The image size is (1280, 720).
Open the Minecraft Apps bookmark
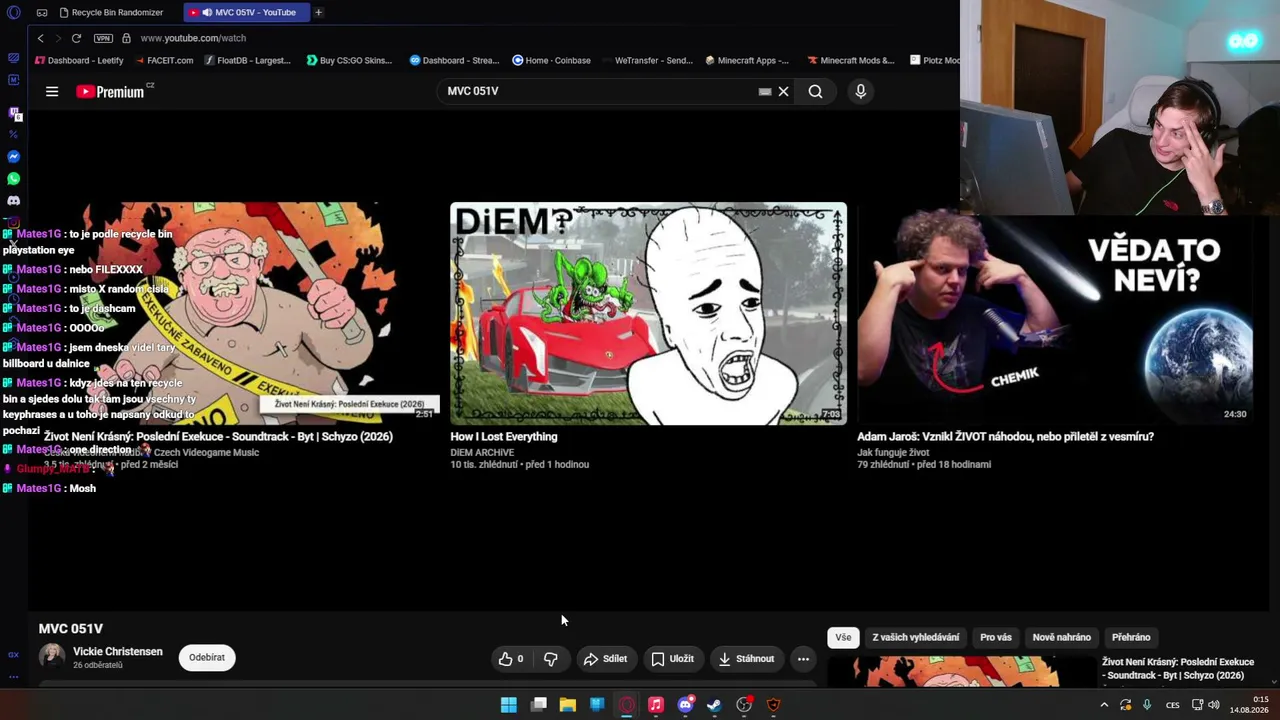747,60
